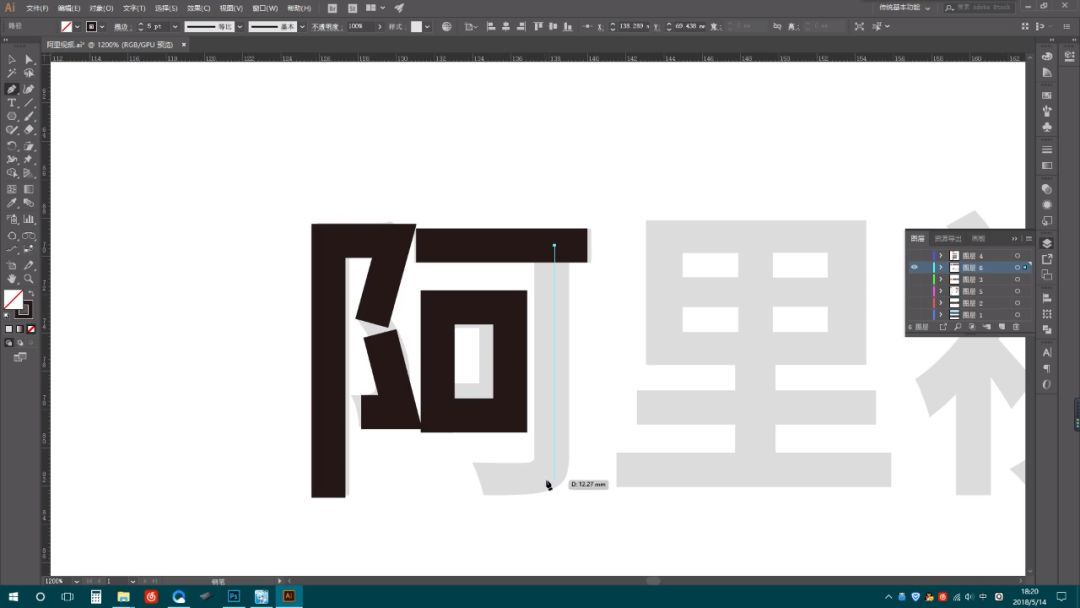The width and height of the screenshot is (1080, 608).
Task: Open the 文件(F) menu
Action: point(37,8)
